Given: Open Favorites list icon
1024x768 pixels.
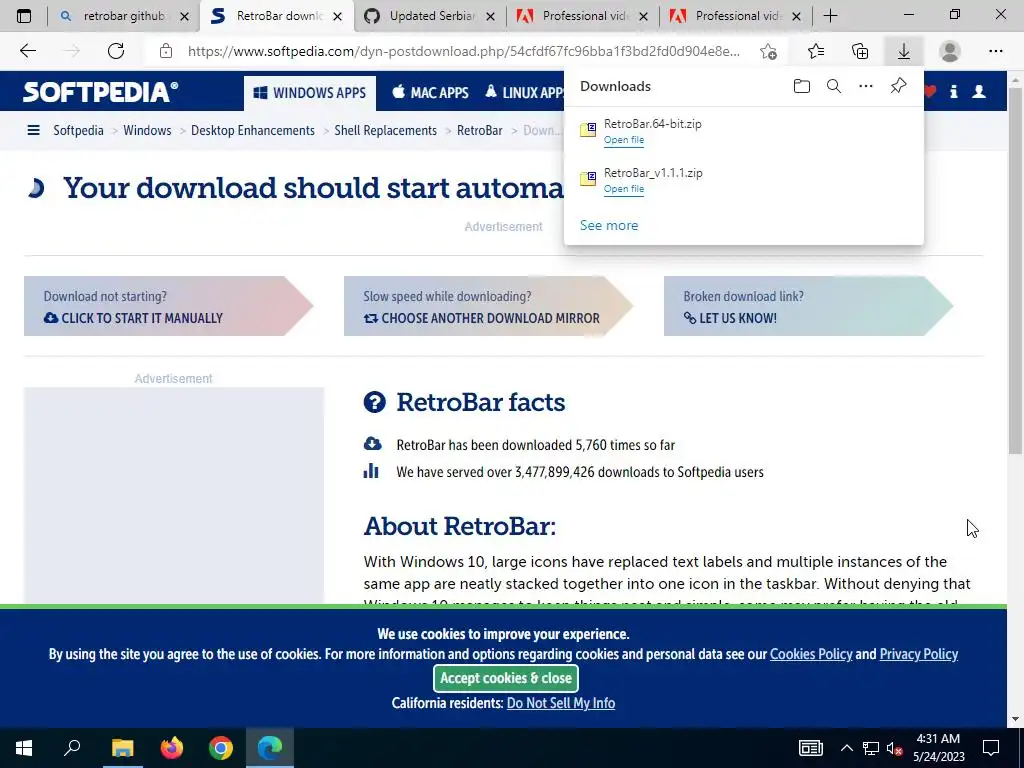Looking at the screenshot, I should 816,51.
